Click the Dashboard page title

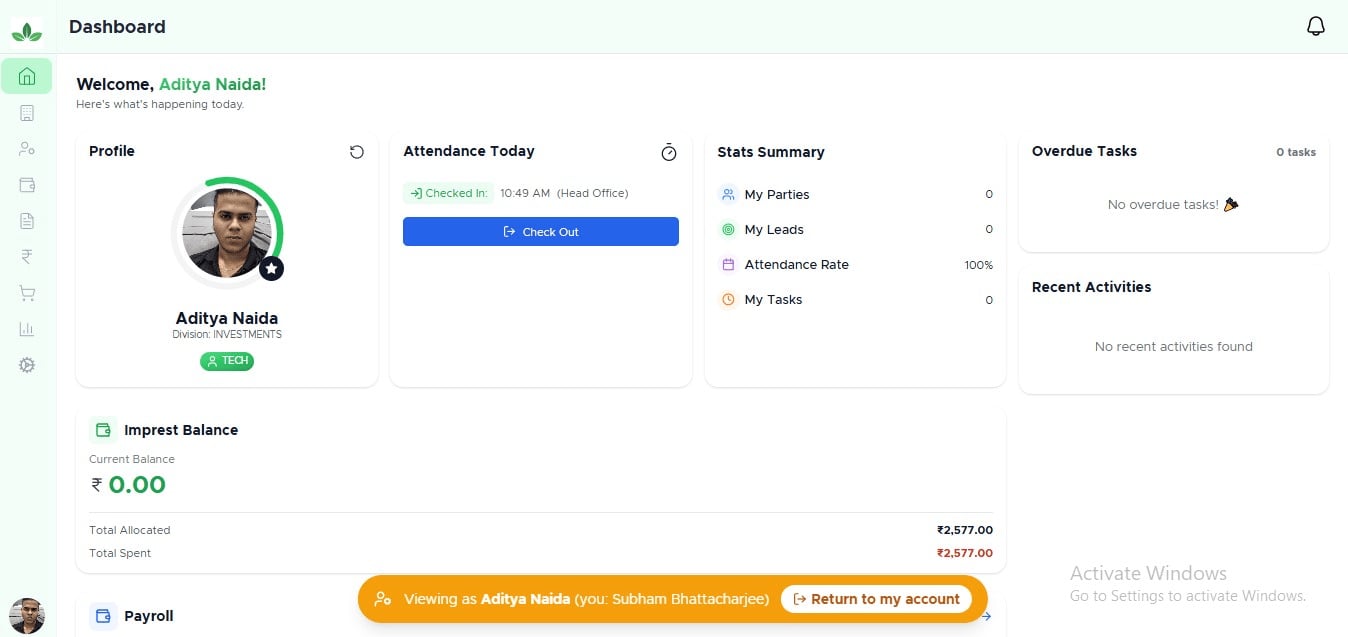click(117, 27)
